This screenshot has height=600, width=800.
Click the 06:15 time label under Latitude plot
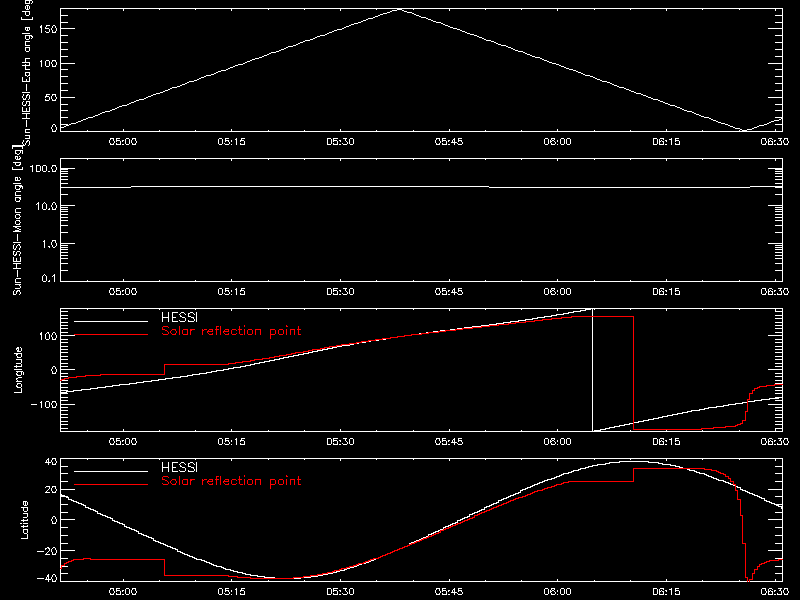(x=666, y=592)
